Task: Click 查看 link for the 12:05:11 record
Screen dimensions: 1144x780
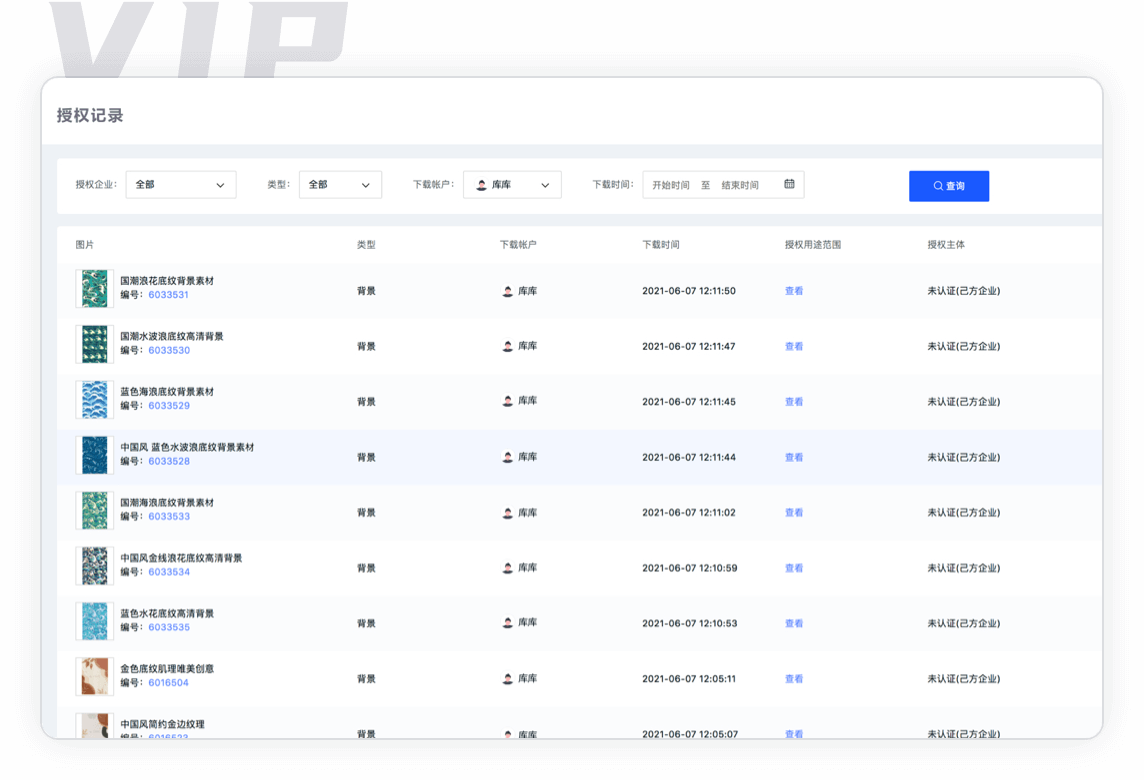Action: click(794, 679)
